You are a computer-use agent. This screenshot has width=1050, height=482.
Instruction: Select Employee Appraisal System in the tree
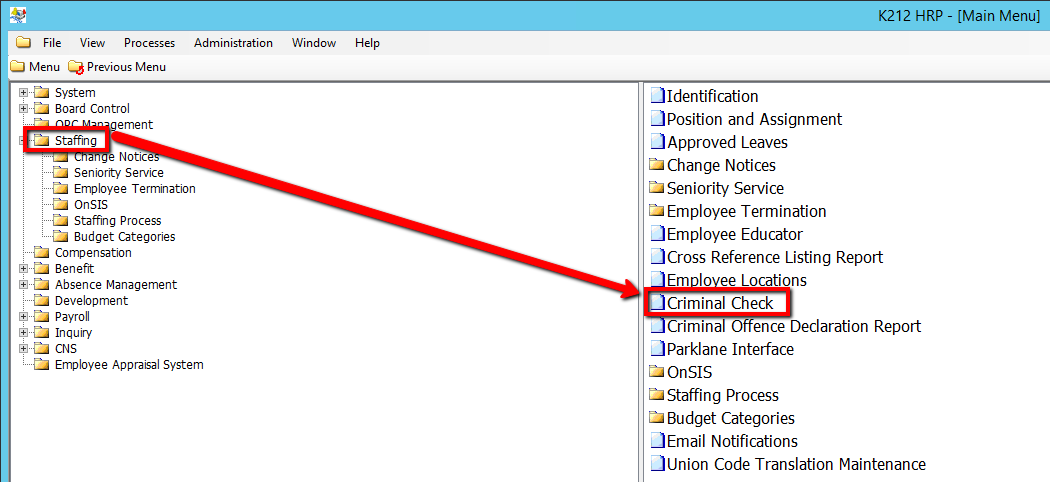[128, 365]
